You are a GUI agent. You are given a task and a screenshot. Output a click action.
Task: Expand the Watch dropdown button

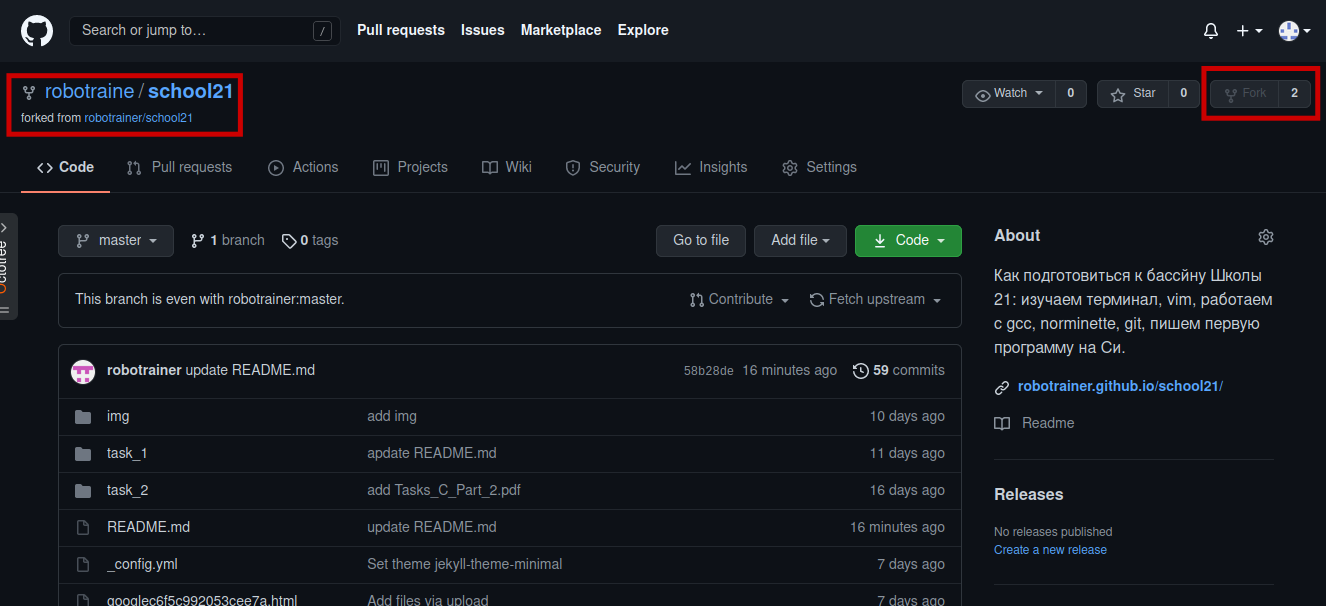click(1008, 94)
